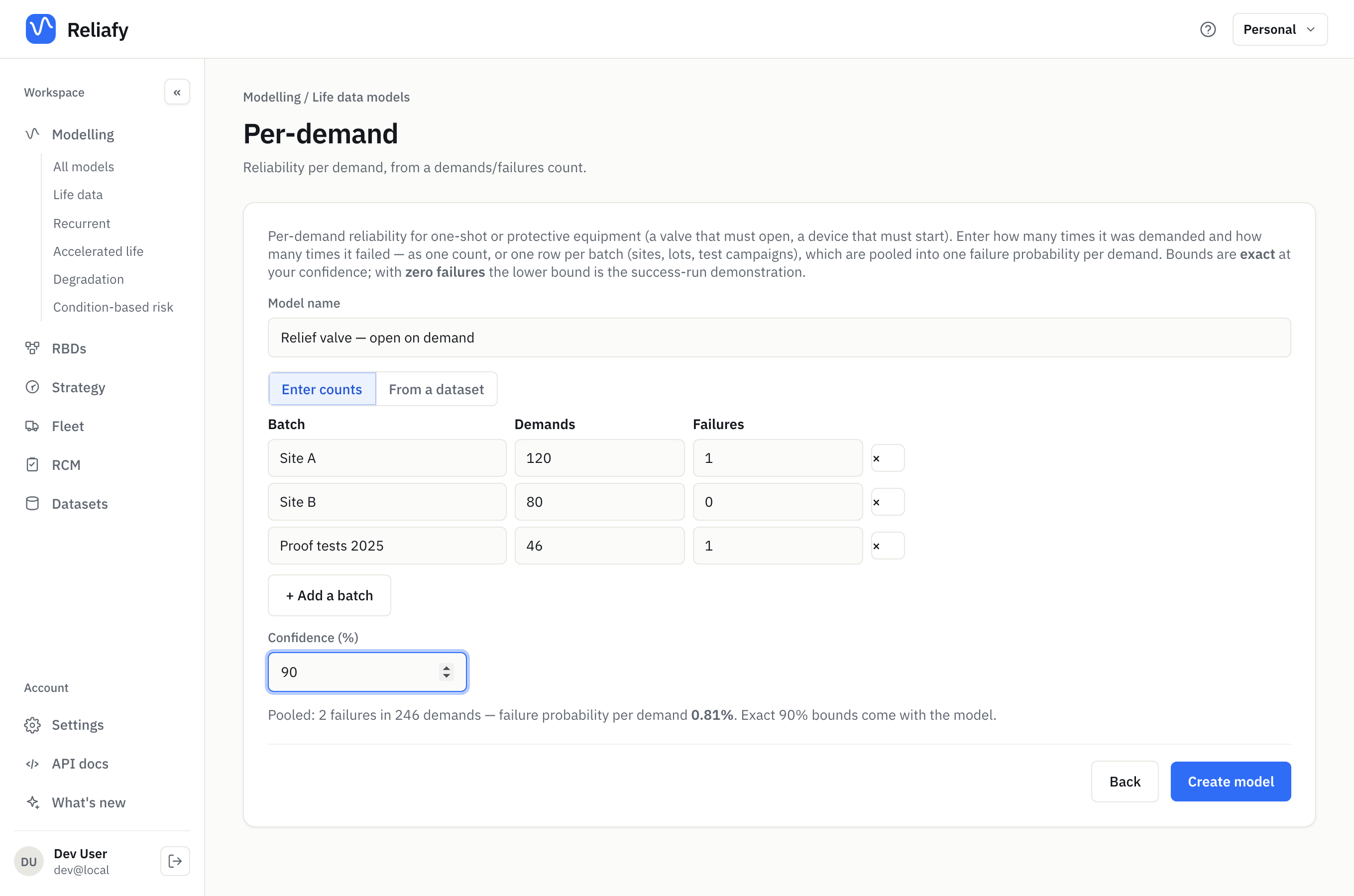Open the help question-mark icon
Viewport: 1354px width, 896px height.
coord(1208,29)
